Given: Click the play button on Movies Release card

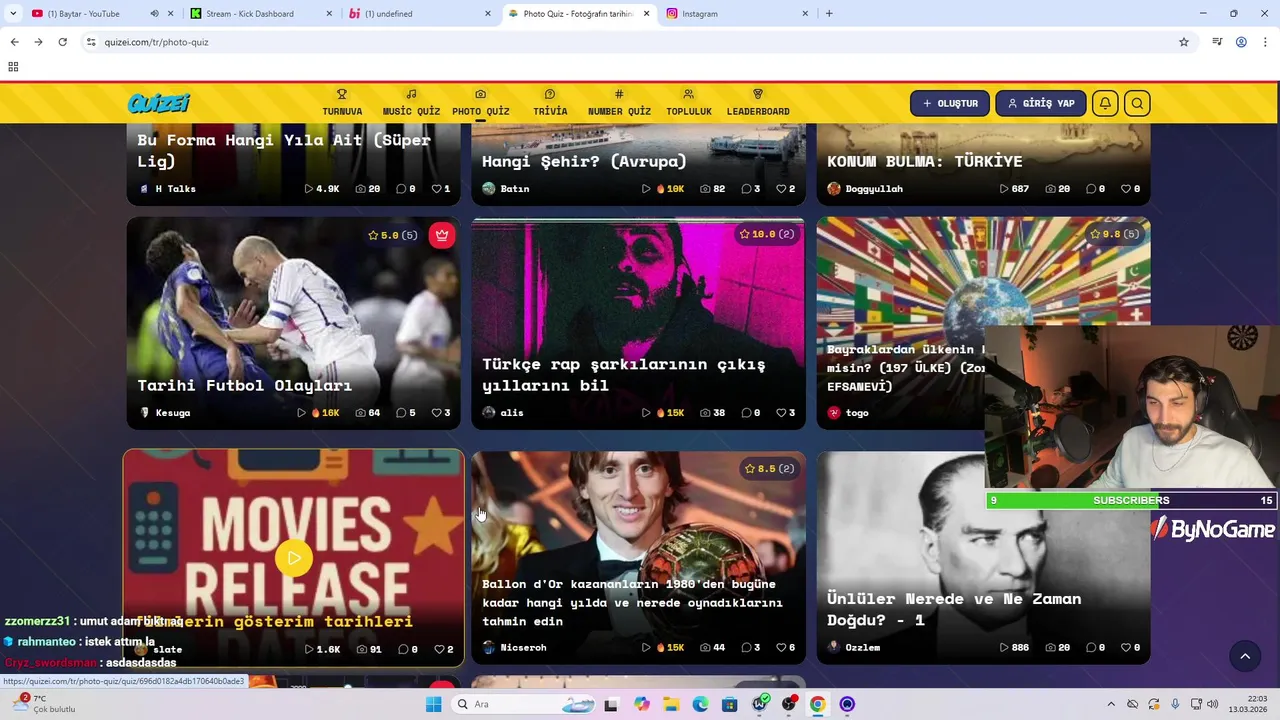Looking at the screenshot, I should click(x=294, y=558).
